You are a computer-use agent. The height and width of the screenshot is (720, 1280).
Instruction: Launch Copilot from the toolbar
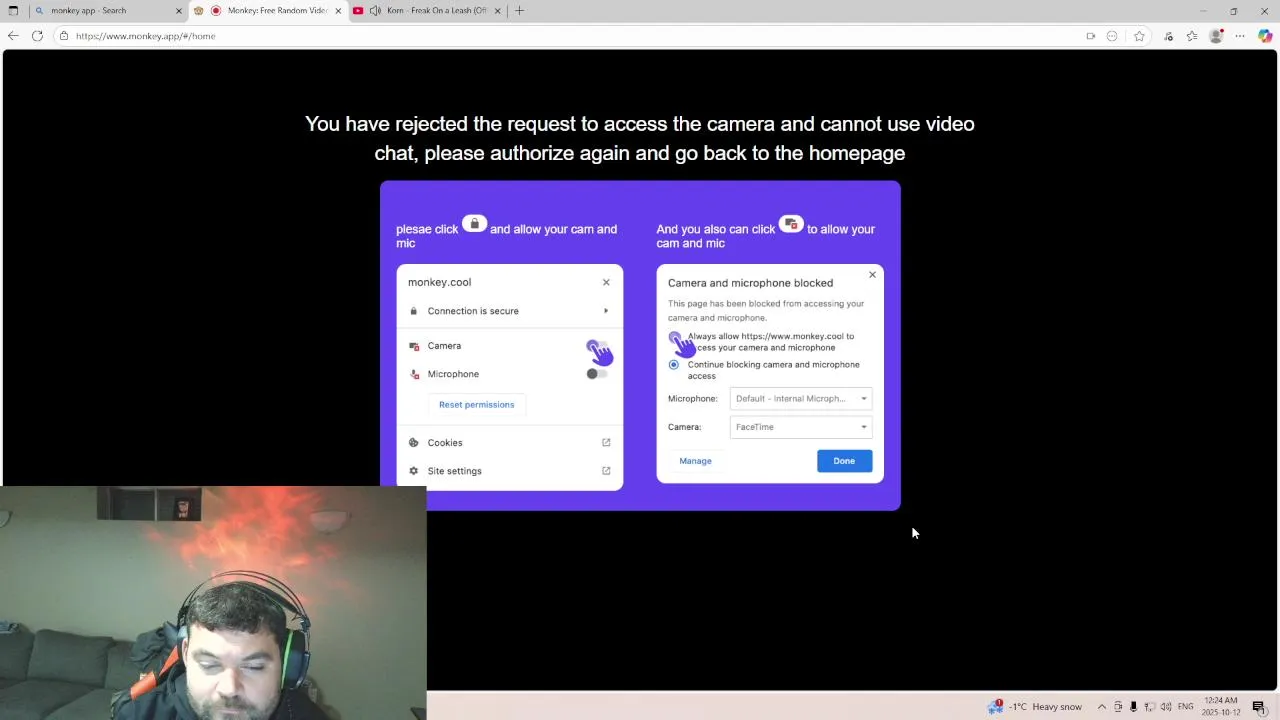pos(1265,36)
